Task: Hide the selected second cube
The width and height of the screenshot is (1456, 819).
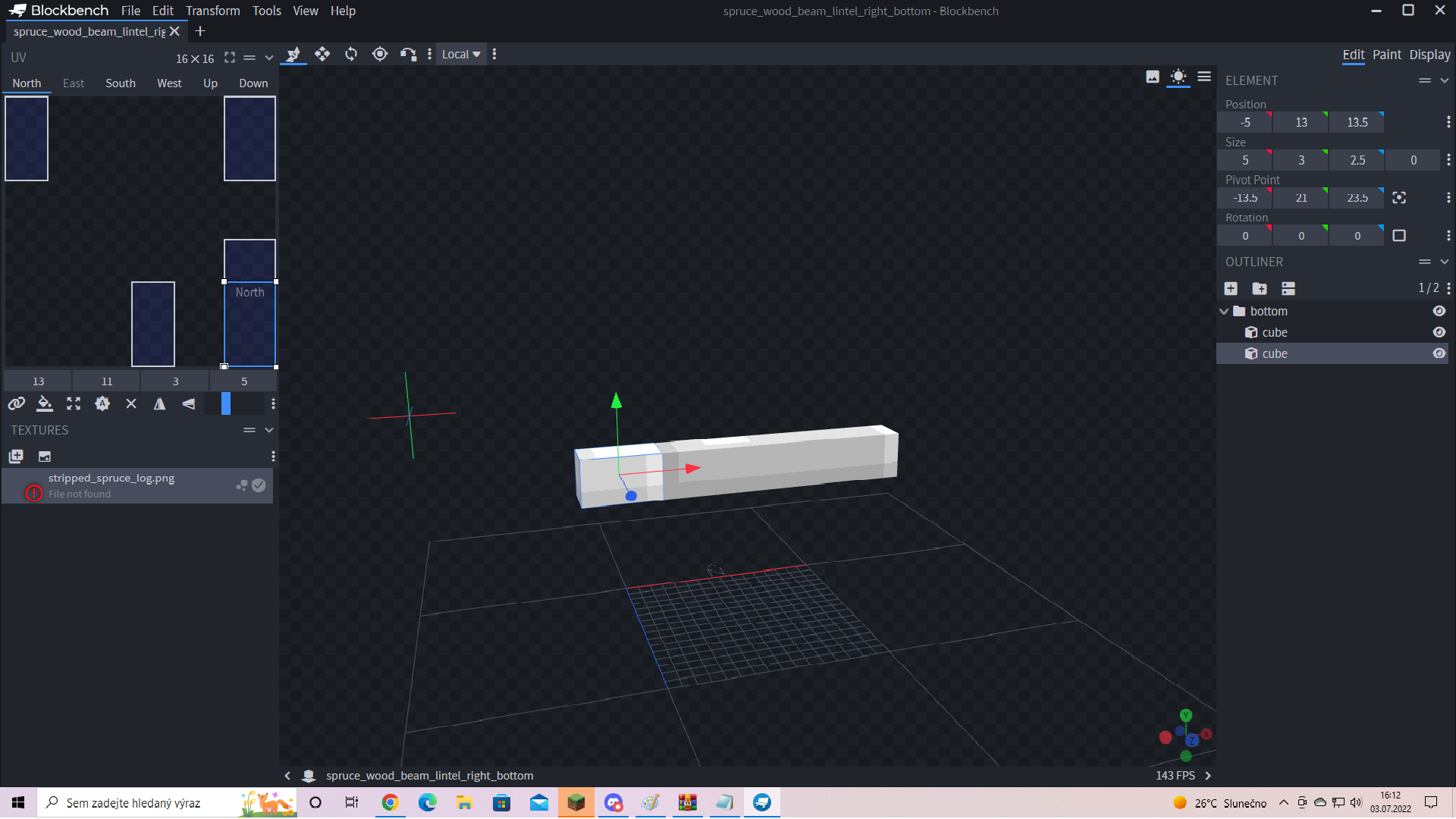Action: coord(1439,353)
